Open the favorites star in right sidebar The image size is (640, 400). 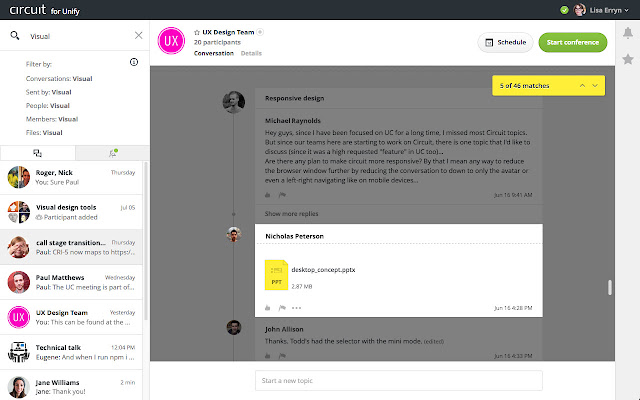click(x=627, y=59)
